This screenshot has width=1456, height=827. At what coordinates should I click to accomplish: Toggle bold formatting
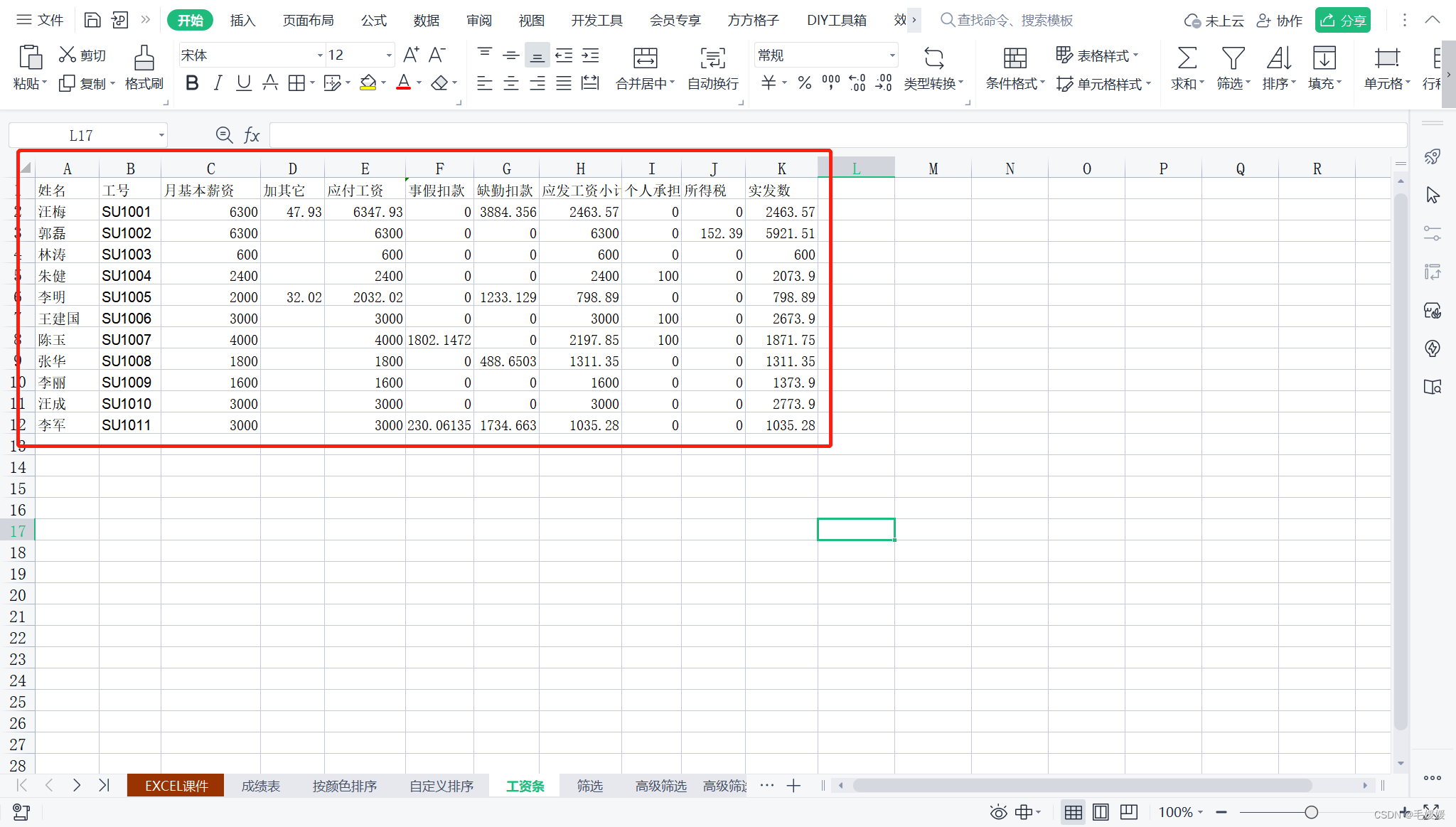click(192, 83)
